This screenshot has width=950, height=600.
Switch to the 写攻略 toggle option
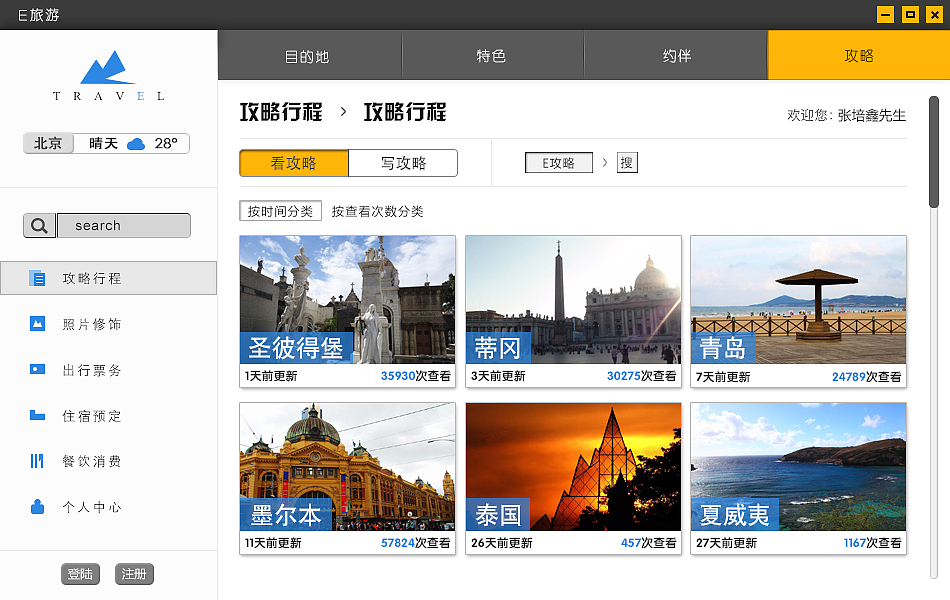click(403, 162)
